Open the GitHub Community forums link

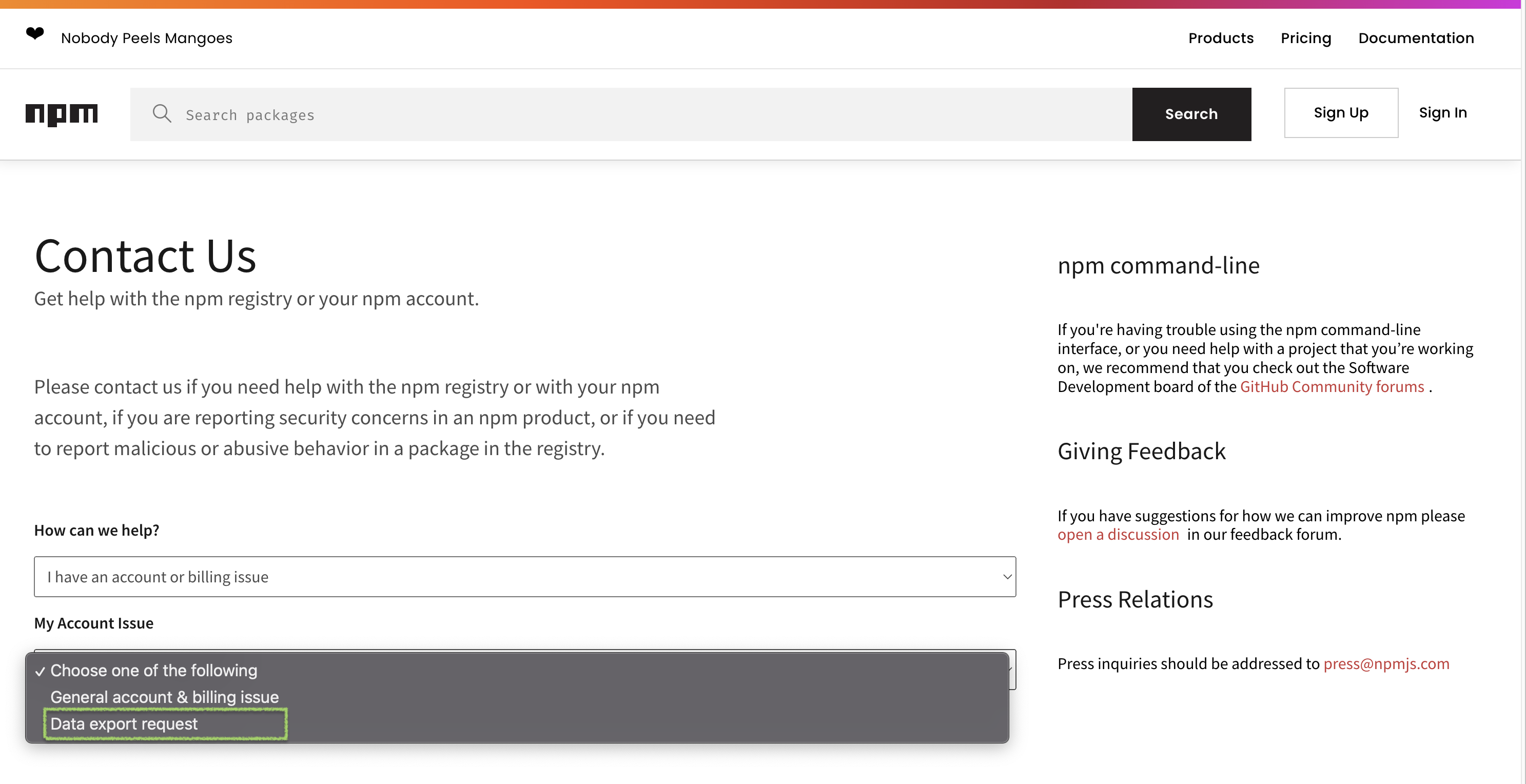pos(1332,386)
